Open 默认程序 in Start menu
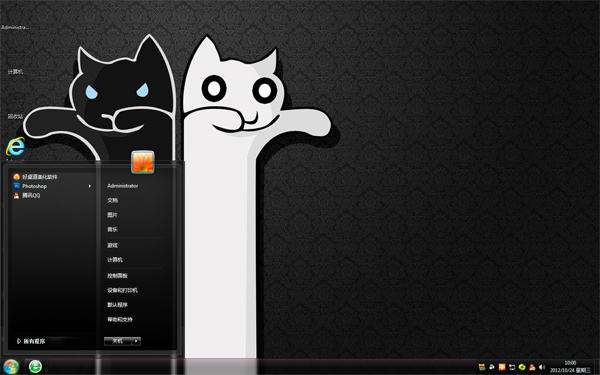 117,305
